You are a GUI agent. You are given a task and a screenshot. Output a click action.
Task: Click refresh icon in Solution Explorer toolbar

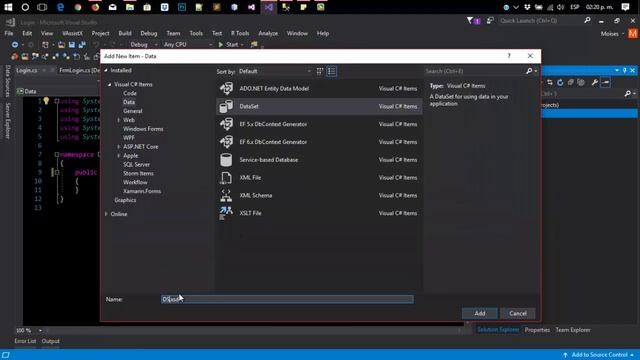[x=560, y=82]
